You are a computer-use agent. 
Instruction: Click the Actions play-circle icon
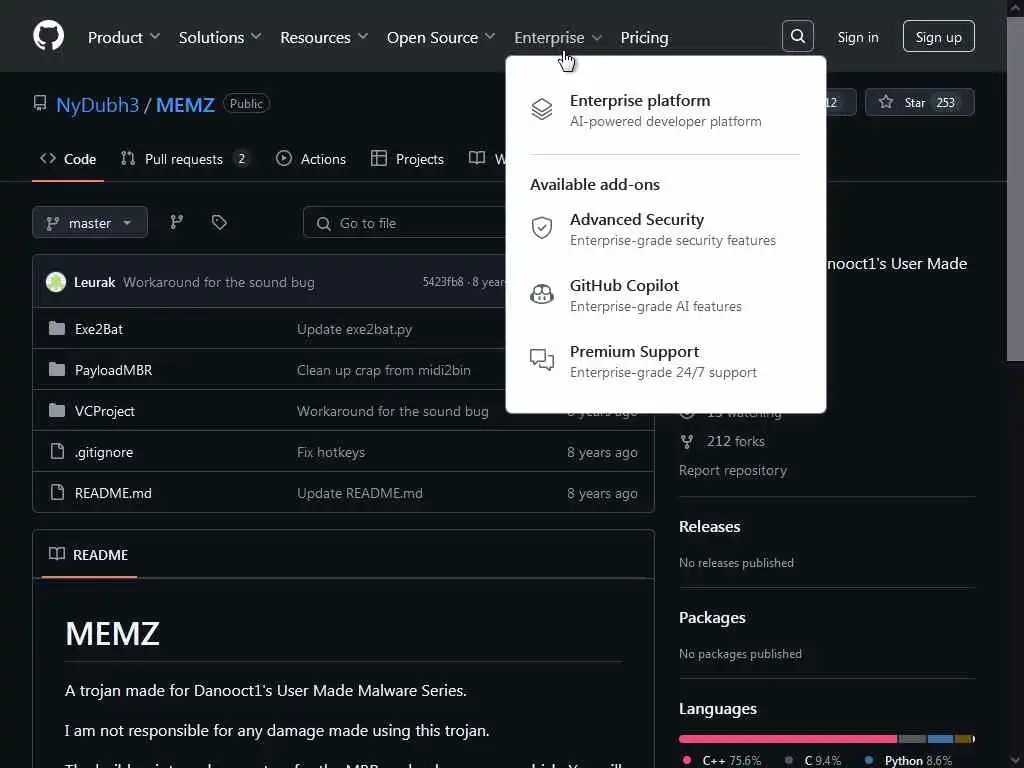283,158
